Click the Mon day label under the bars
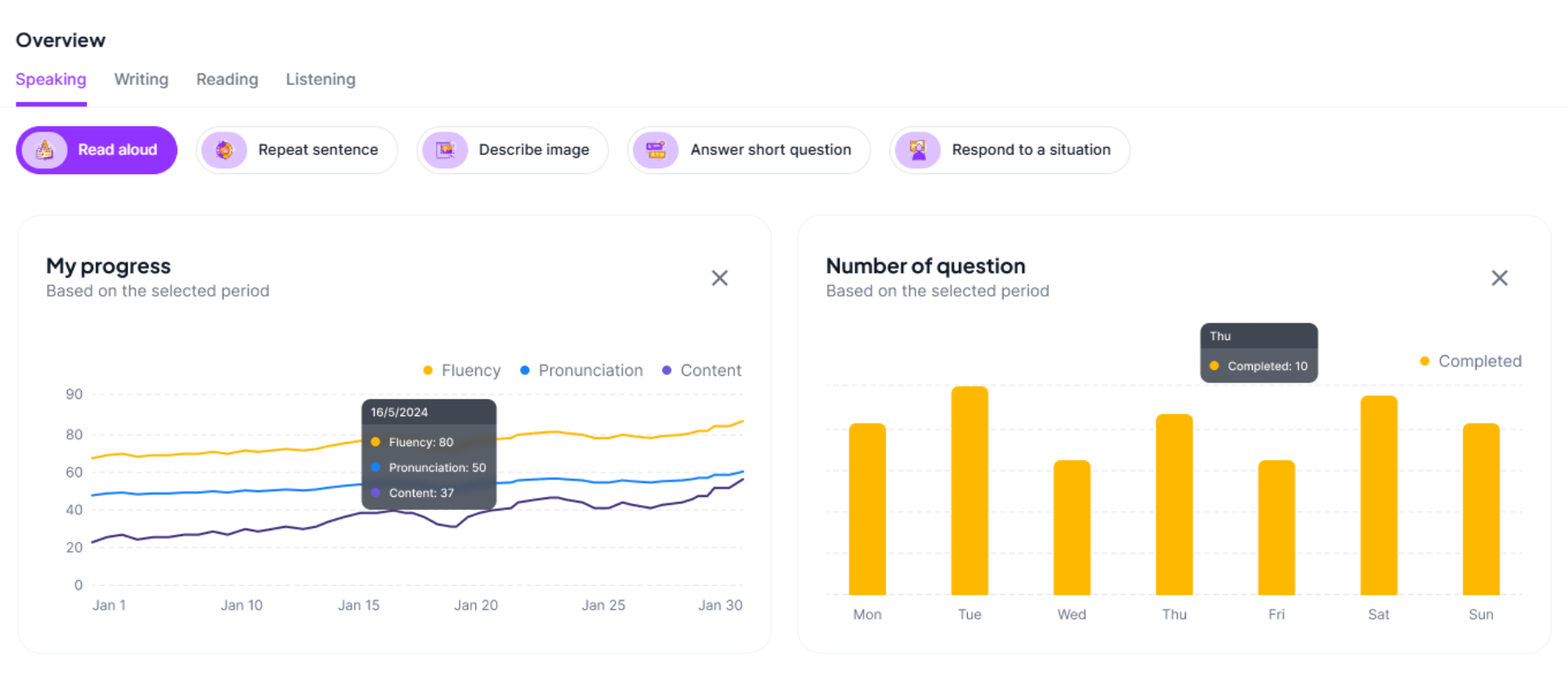Screen dimensions: 1568x693 (867, 615)
